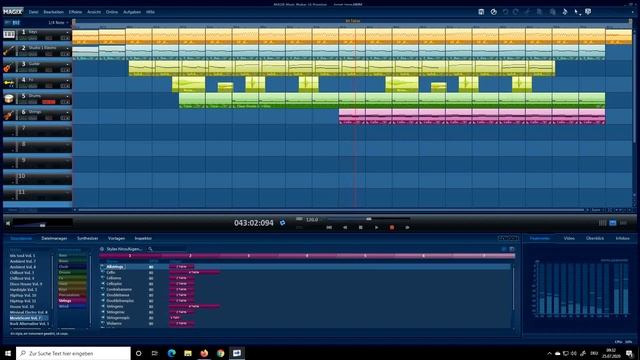Click the tempo value 120.0
This screenshot has height=360, width=640.
pyautogui.click(x=312, y=219)
